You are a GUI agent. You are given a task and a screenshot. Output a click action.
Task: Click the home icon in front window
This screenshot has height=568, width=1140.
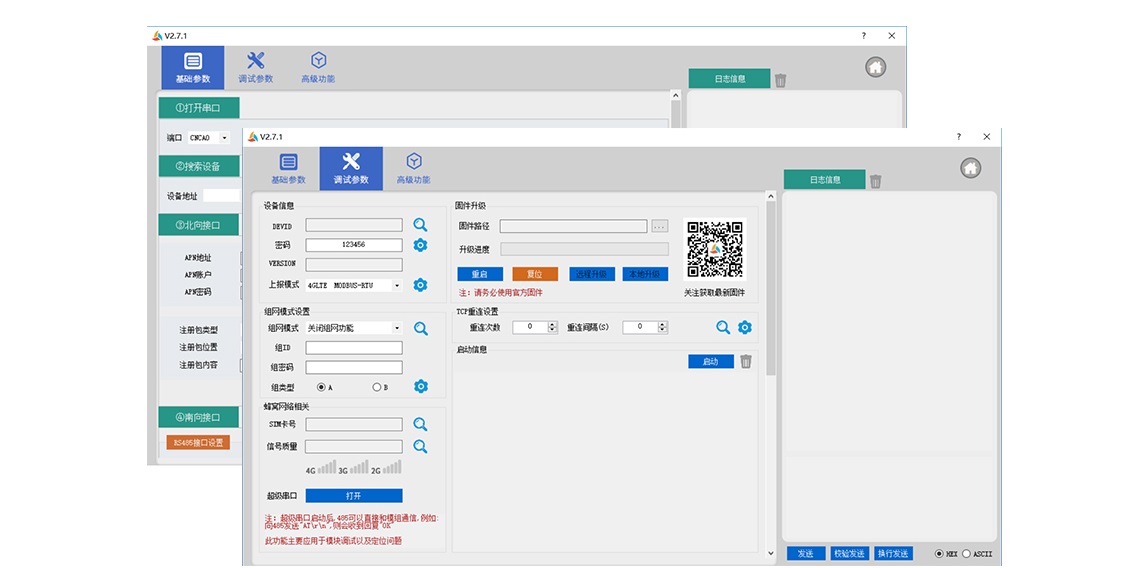point(970,168)
